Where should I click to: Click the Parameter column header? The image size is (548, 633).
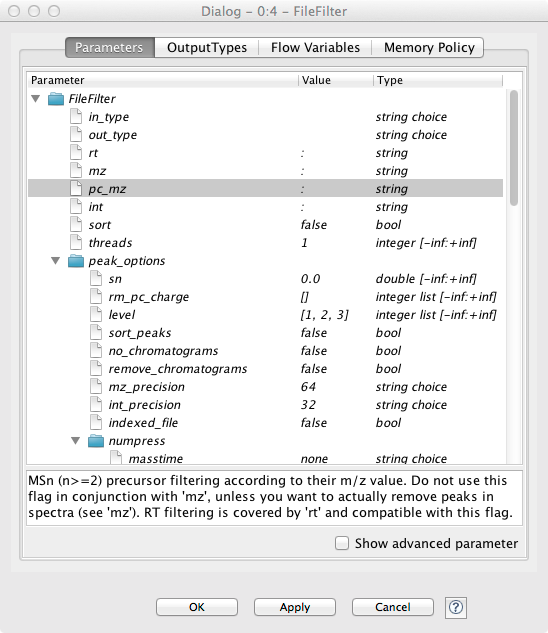163,80
